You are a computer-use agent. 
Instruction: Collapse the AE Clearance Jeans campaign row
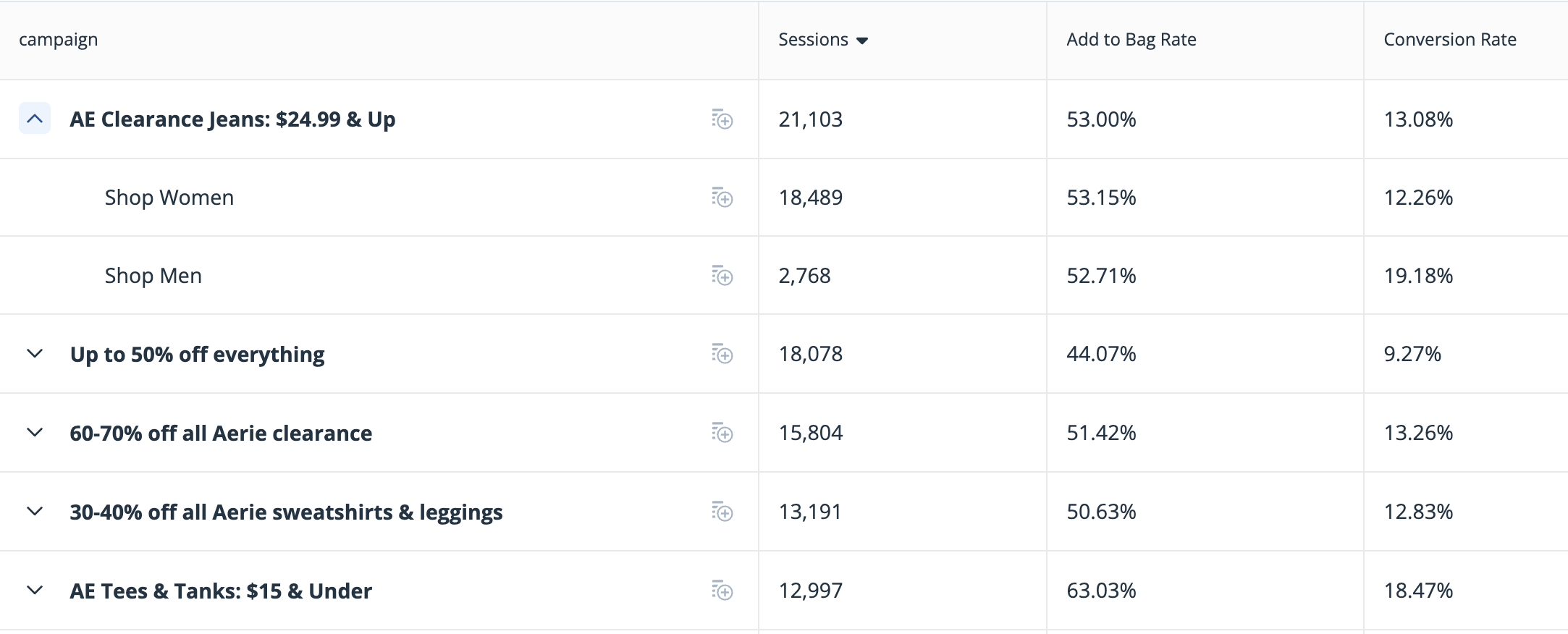[35, 119]
